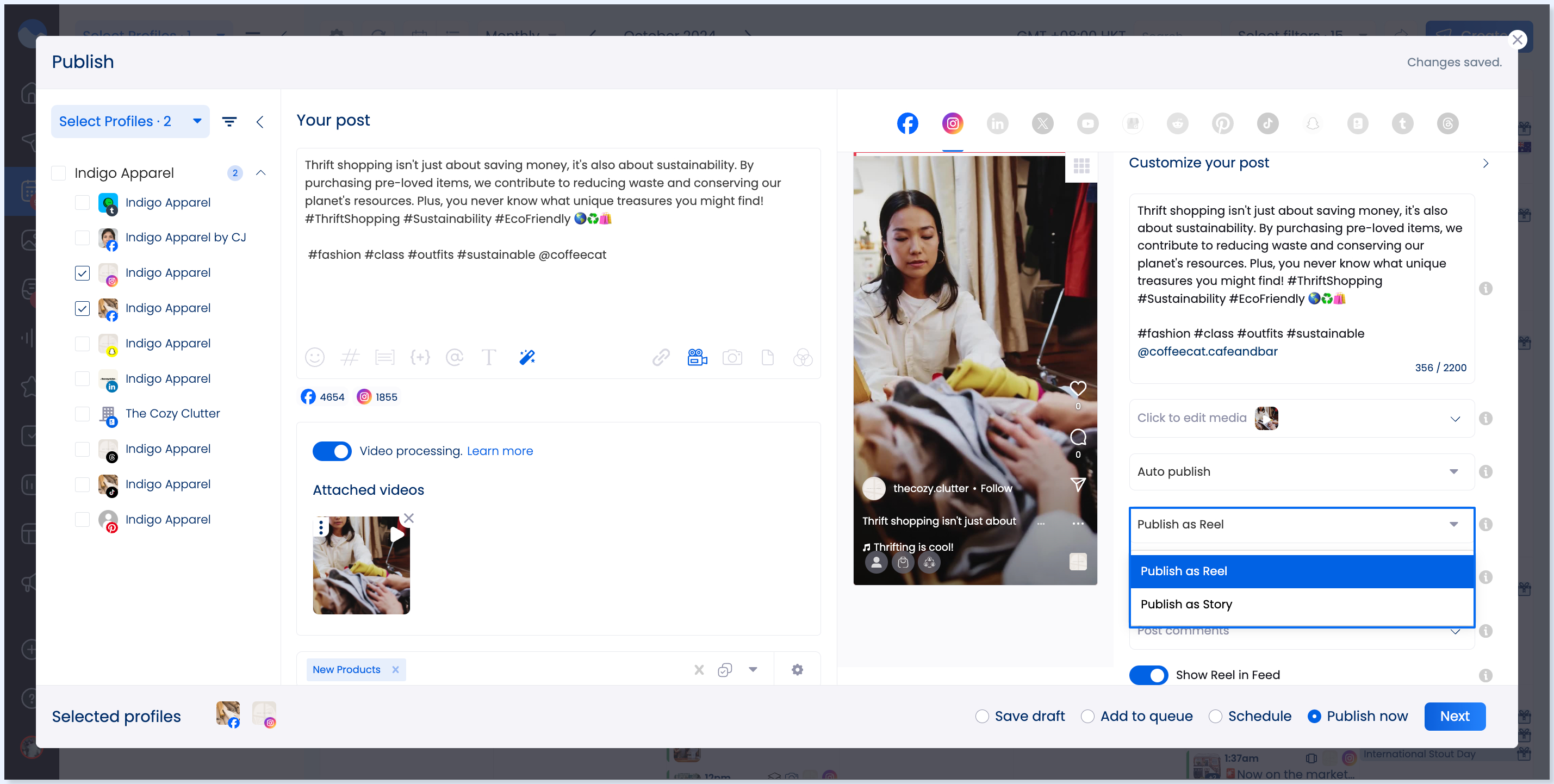Switch to the Instagram preview tab
This screenshot has width=1554, height=784.
pos(952,123)
